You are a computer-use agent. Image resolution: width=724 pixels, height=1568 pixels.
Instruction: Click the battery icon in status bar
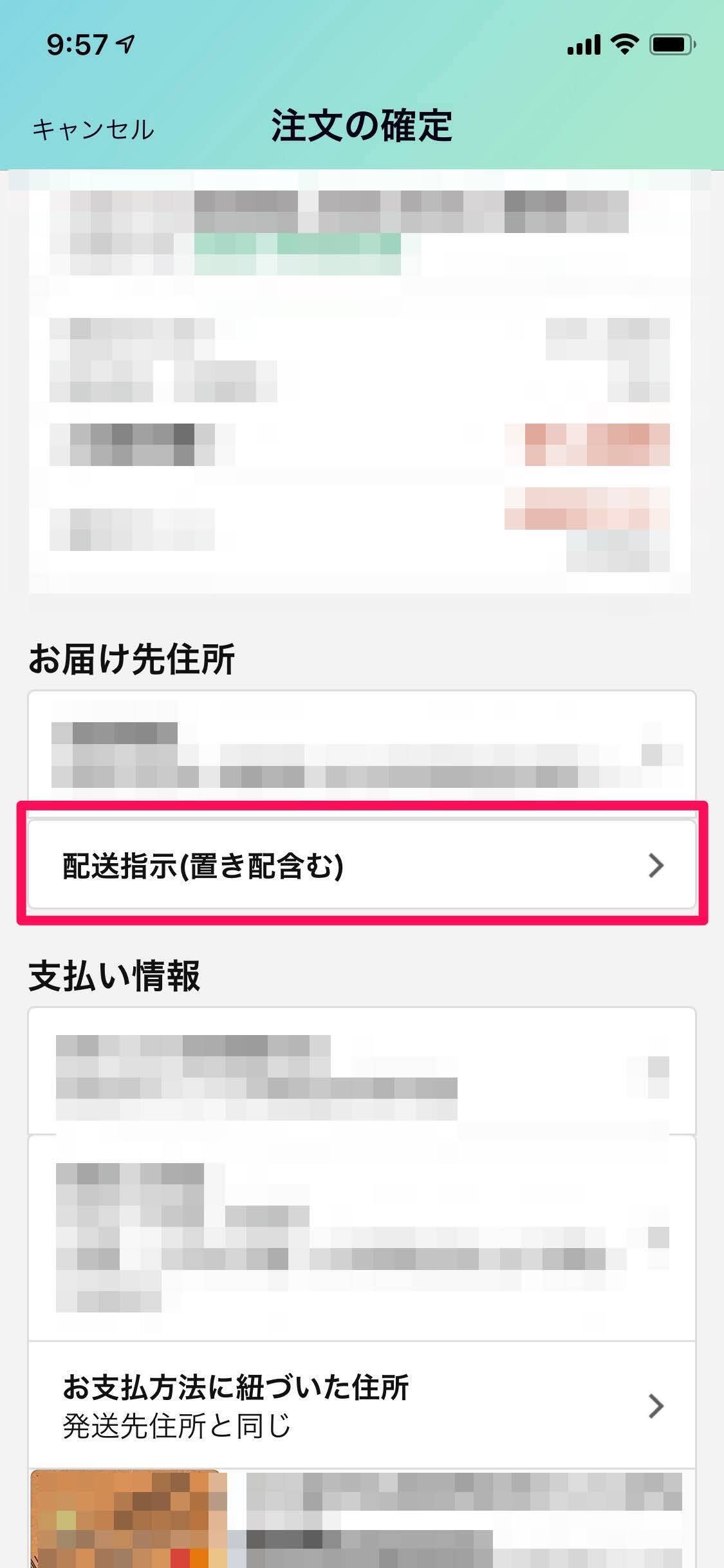(x=673, y=44)
